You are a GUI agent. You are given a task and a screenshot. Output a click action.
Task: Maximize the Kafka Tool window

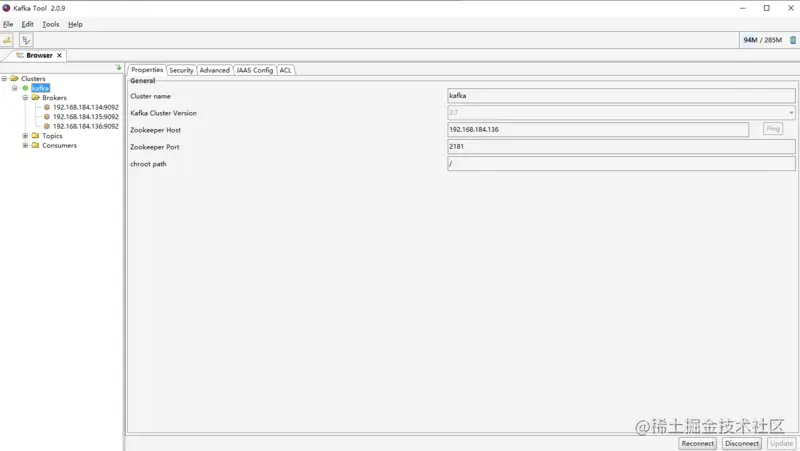click(x=766, y=8)
